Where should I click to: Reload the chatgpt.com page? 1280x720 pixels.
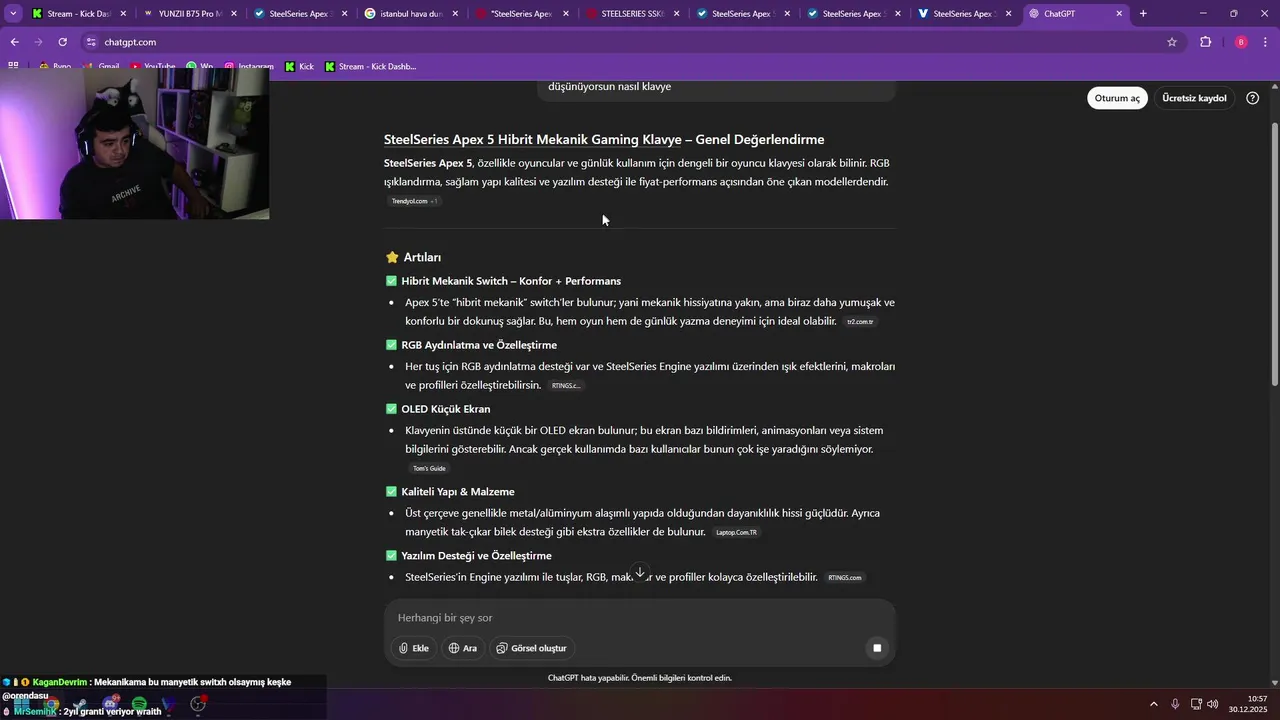(62, 42)
